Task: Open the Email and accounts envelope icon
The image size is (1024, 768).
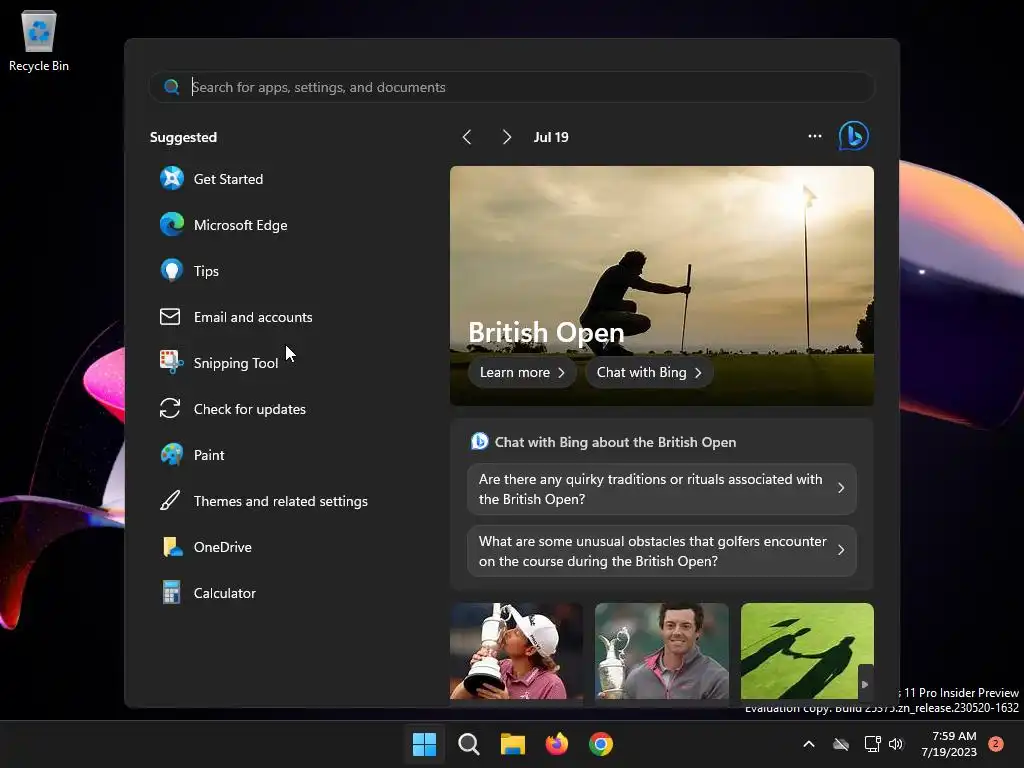Action: 170,317
